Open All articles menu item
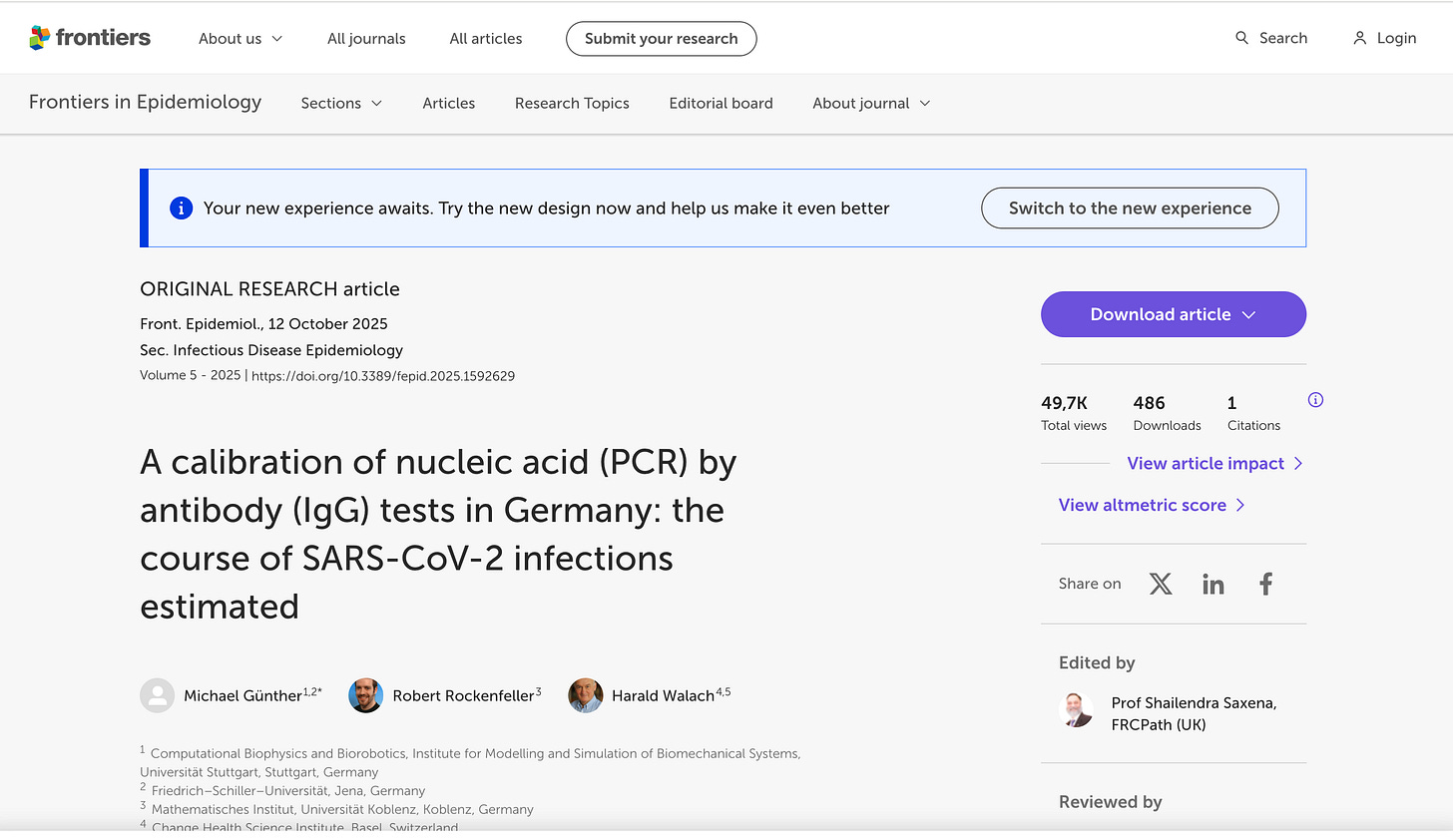 click(x=486, y=39)
